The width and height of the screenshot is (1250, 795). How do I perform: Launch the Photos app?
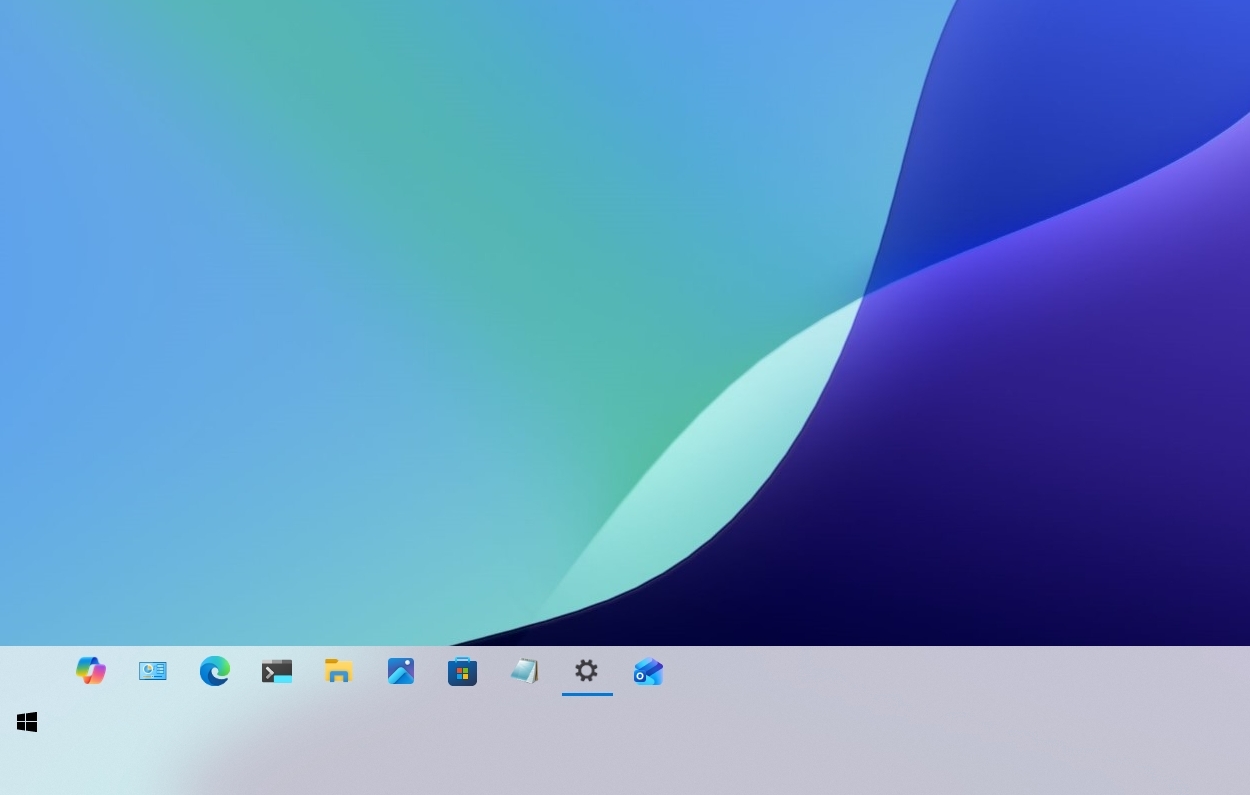pyautogui.click(x=401, y=670)
